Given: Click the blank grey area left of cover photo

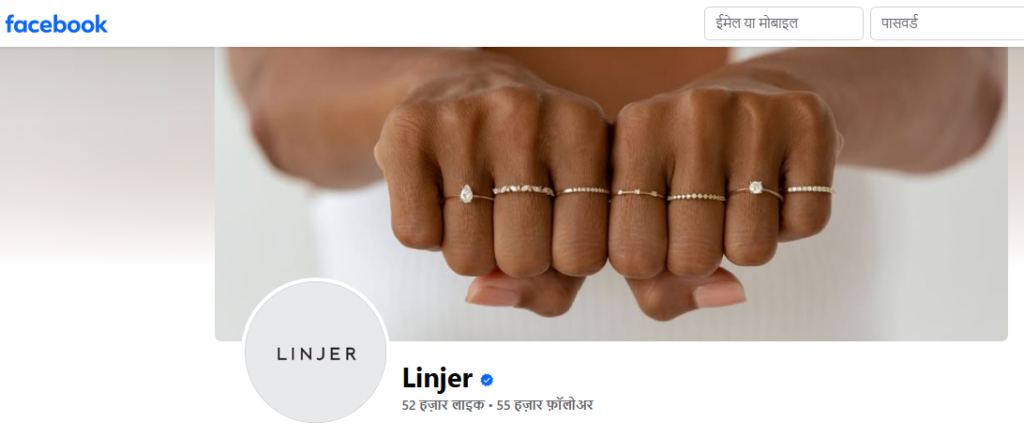Looking at the screenshot, I should 107,157.
